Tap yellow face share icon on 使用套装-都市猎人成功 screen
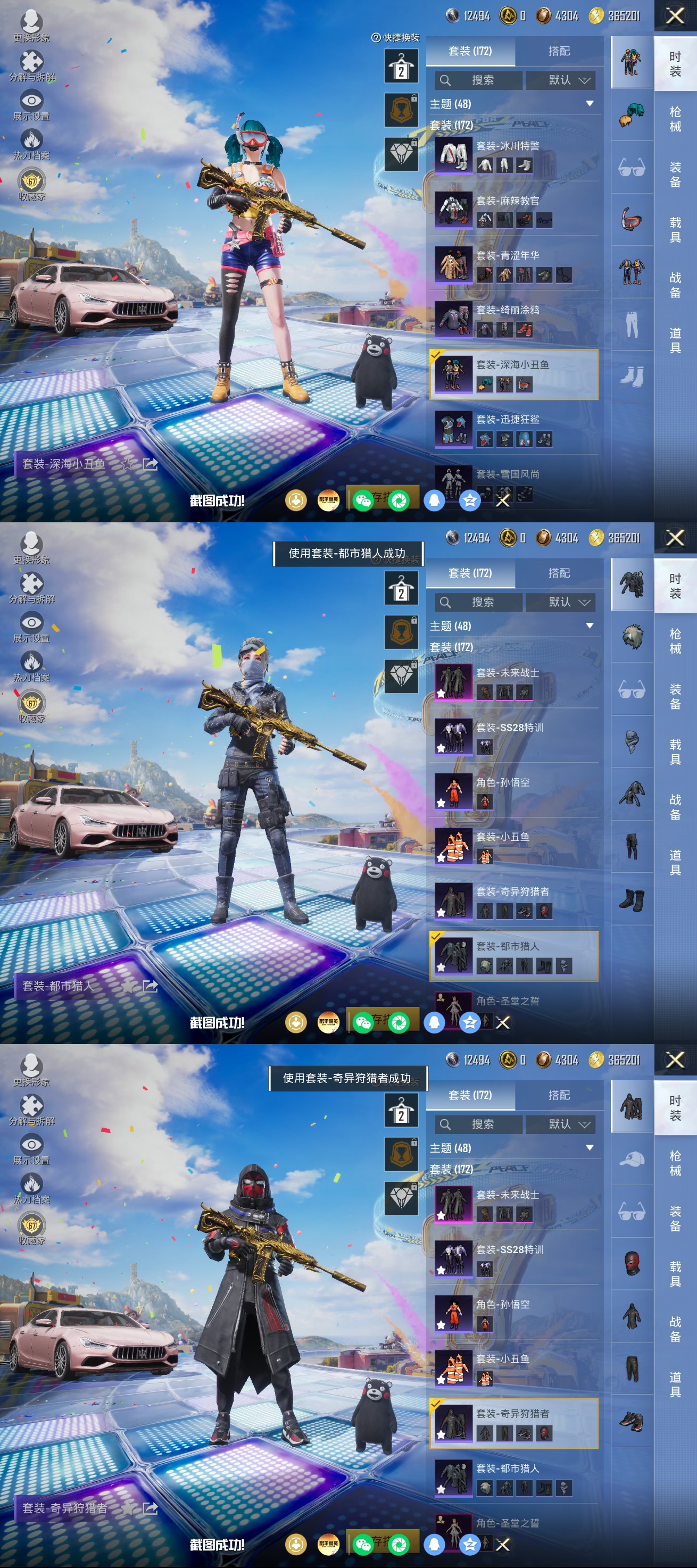The image size is (697, 1568). (x=296, y=1022)
